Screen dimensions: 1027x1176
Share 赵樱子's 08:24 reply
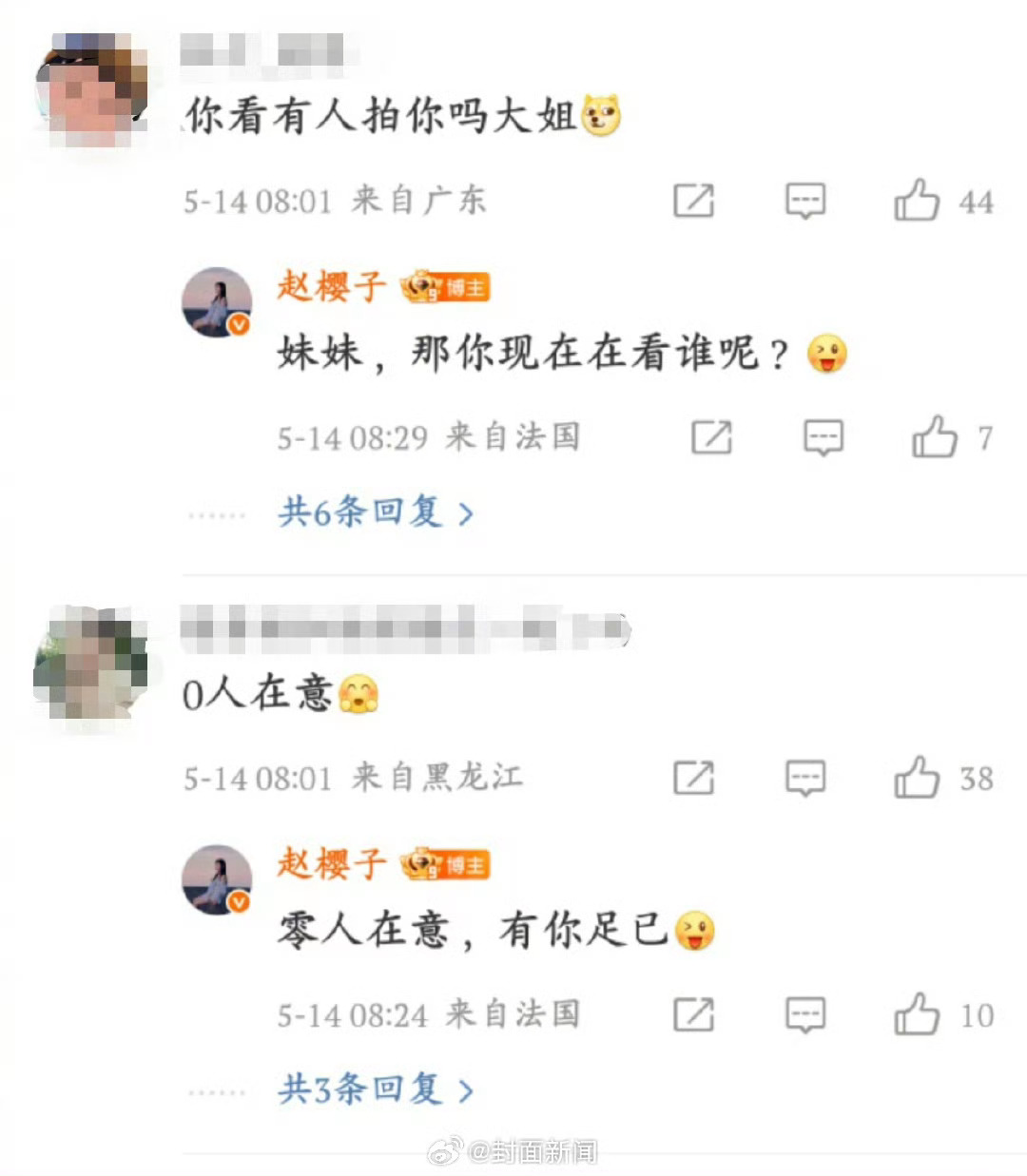[x=693, y=1014]
